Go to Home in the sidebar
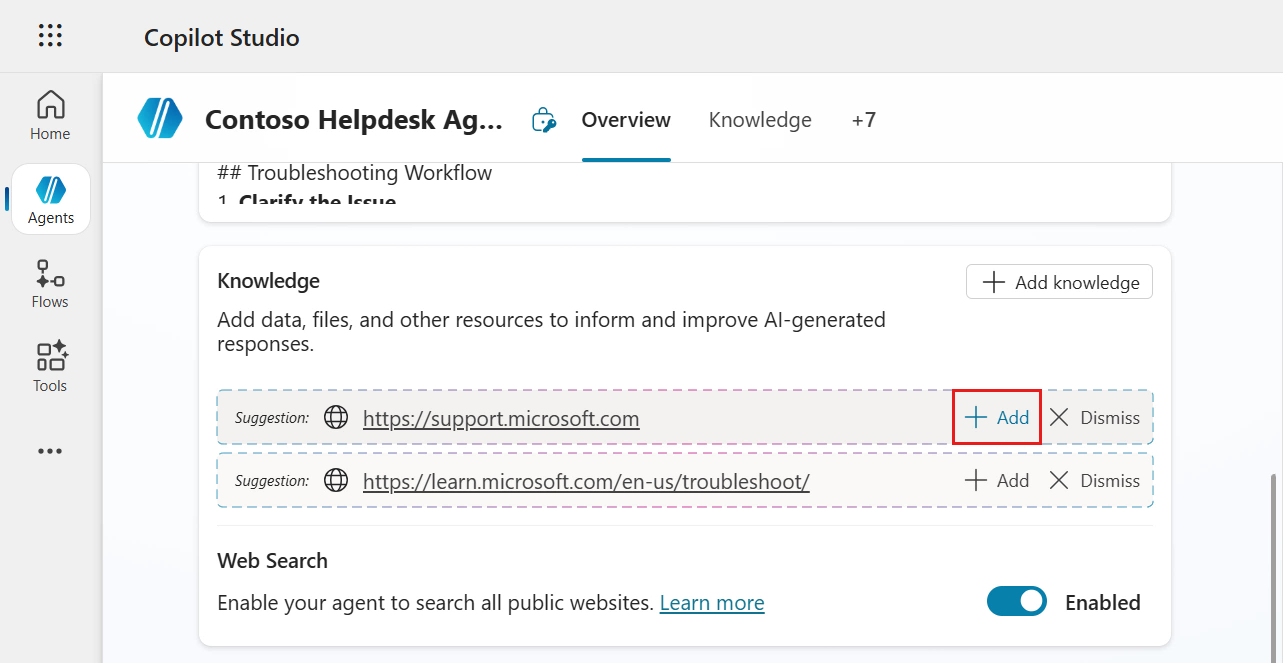Image resolution: width=1283 pixels, height=663 pixels. pos(49,115)
